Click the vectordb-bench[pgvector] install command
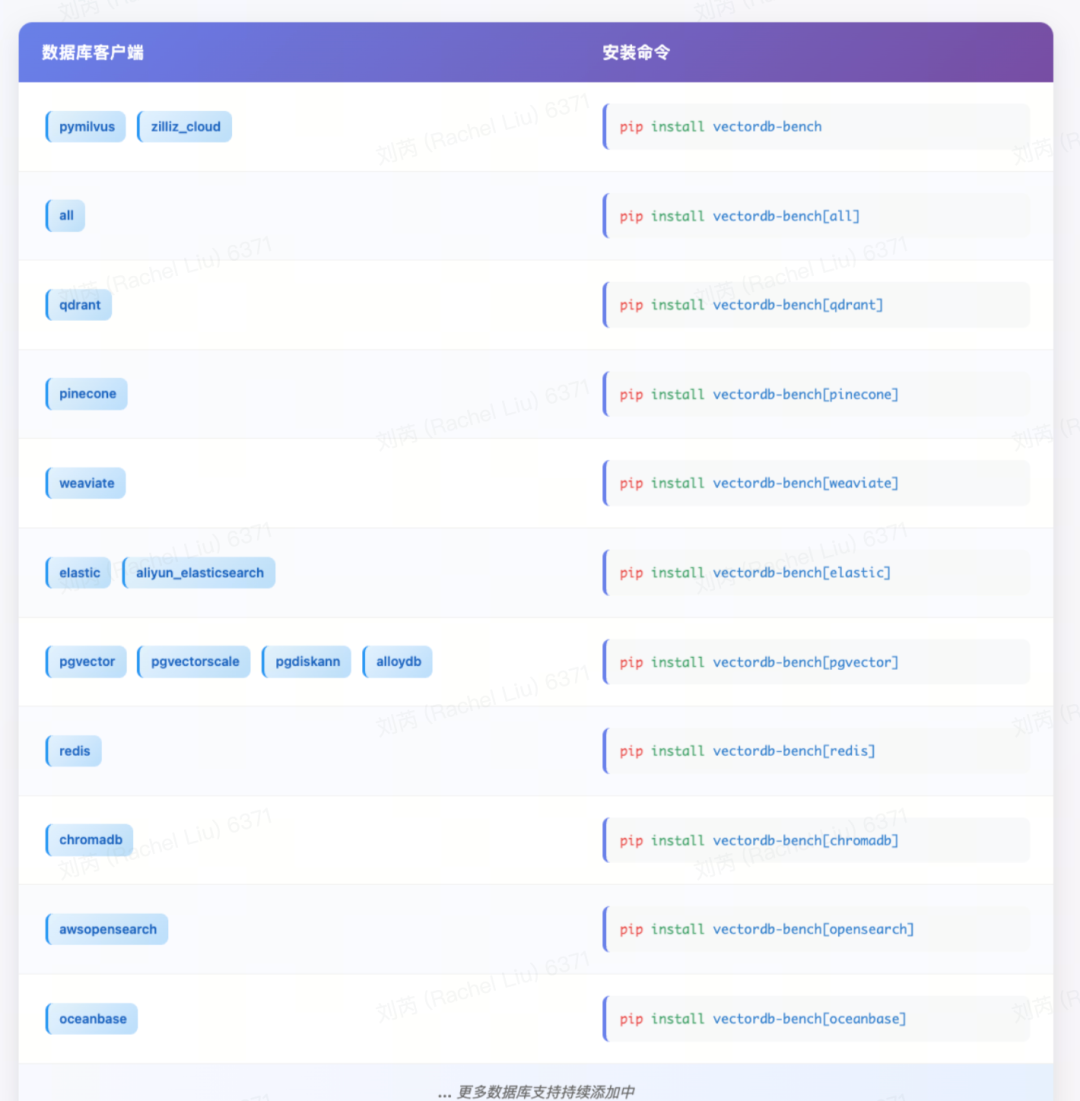The image size is (1080, 1101). pos(816,661)
